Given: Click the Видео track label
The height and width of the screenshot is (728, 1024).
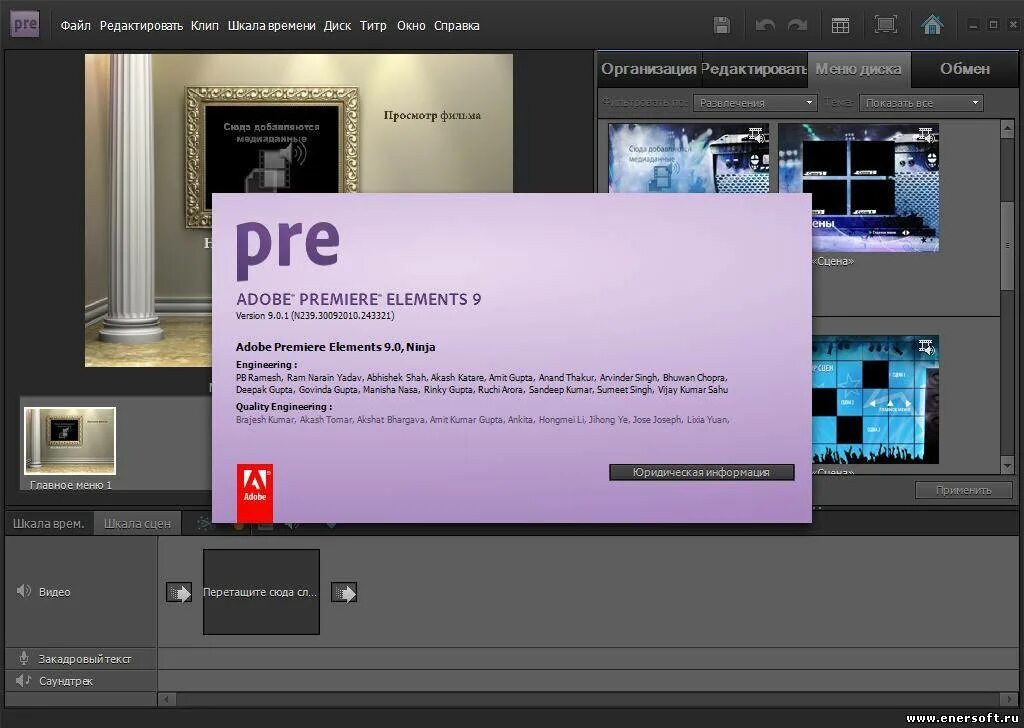Looking at the screenshot, I should click(x=54, y=592).
